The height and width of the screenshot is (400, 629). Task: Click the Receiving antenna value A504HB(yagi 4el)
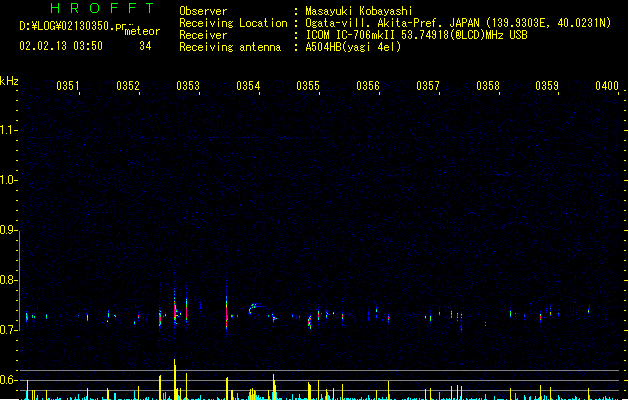coord(353,47)
